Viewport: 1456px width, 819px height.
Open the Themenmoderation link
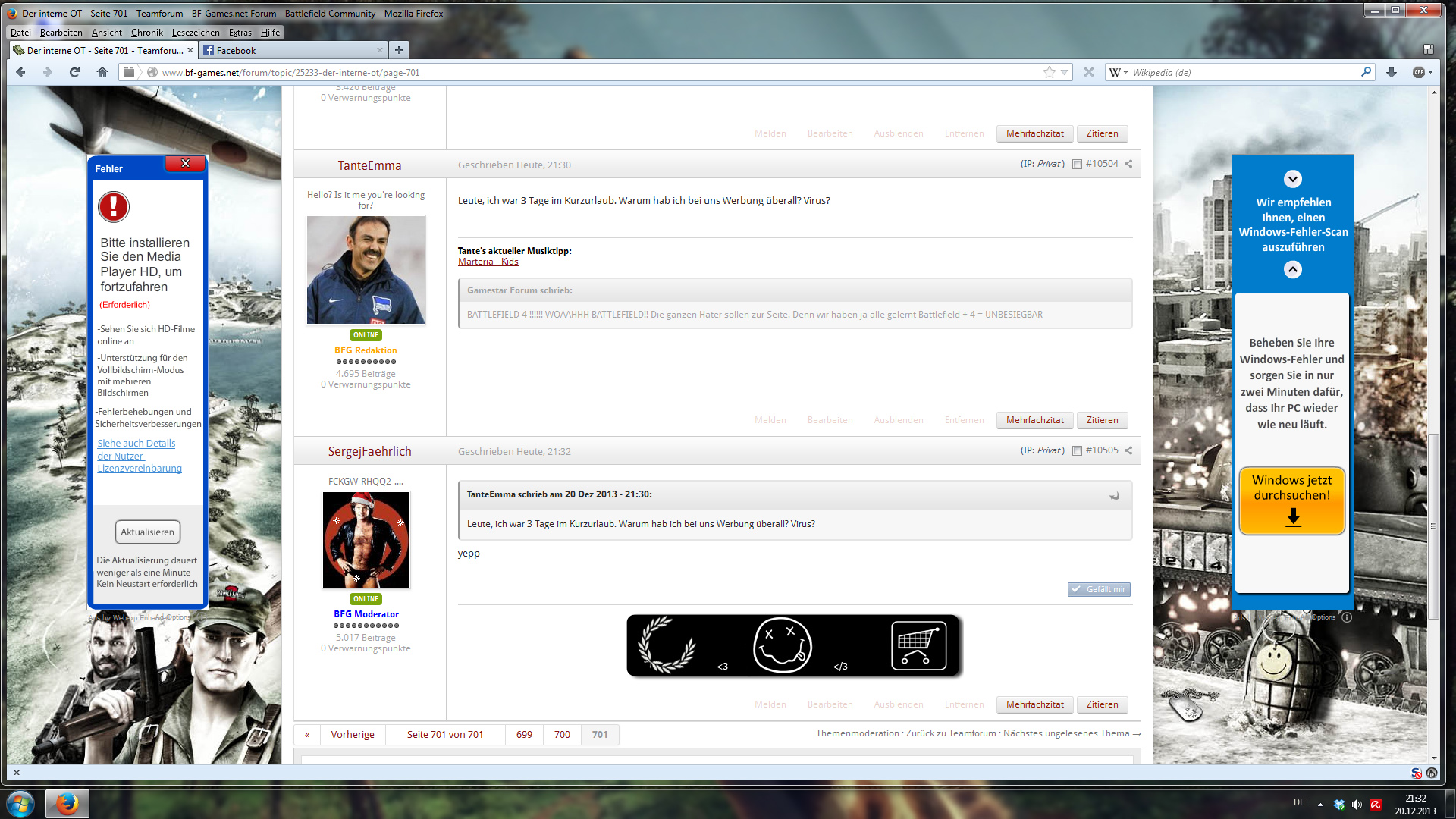857,733
